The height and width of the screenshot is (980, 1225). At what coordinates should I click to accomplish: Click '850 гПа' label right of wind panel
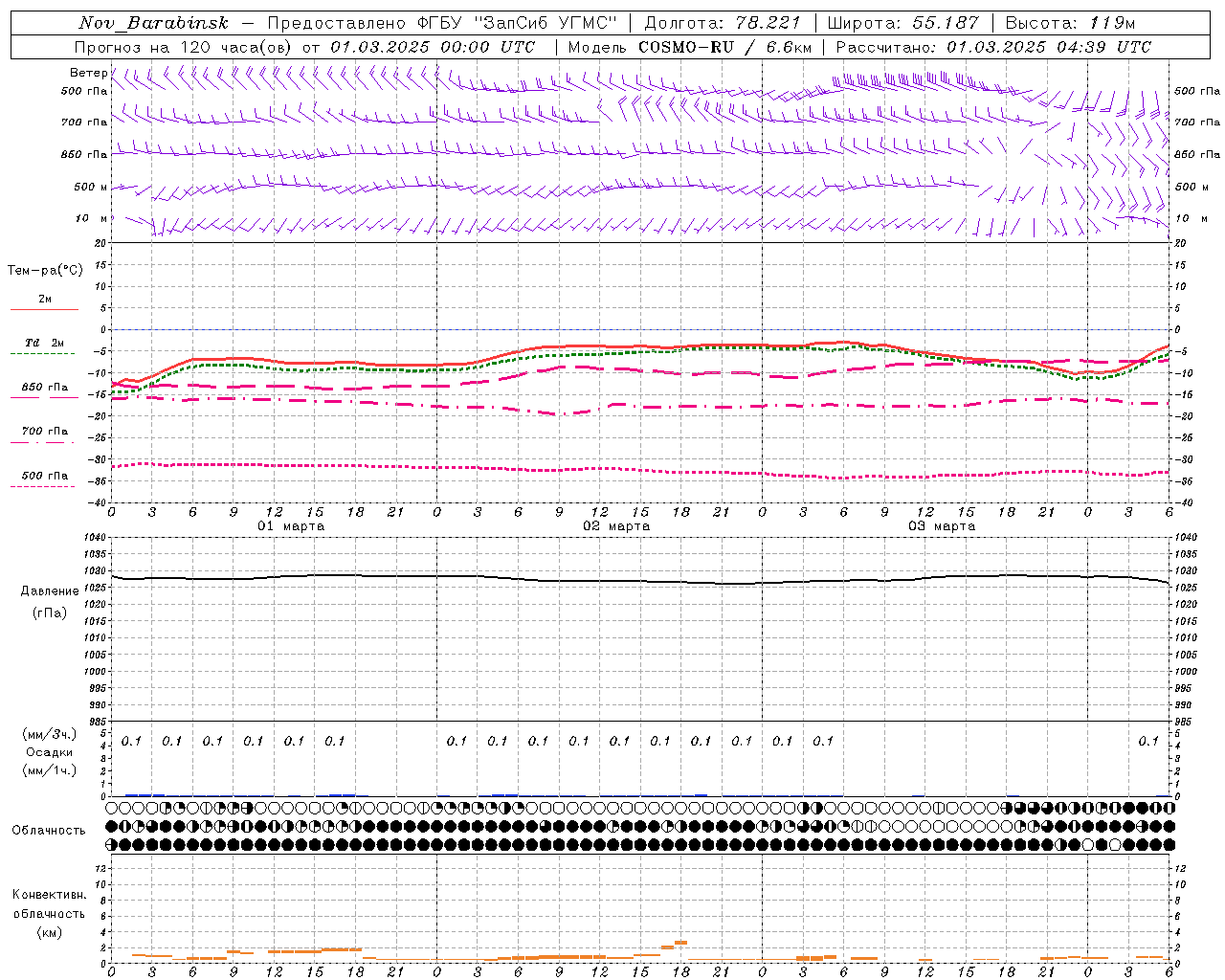pyautogui.click(x=1197, y=154)
